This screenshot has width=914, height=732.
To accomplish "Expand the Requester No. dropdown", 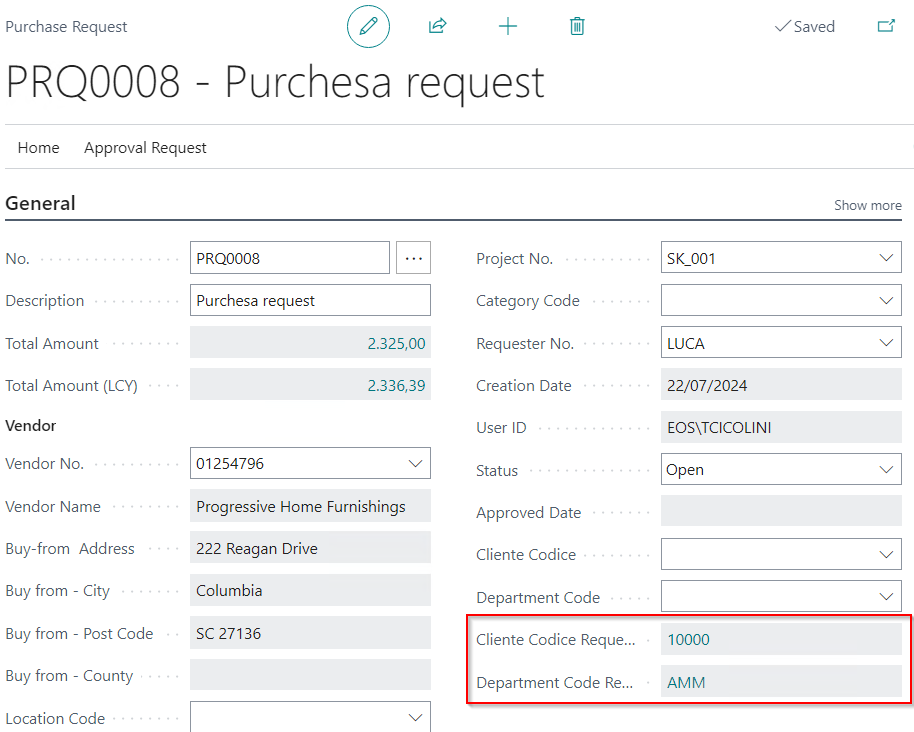I will coord(886,343).
